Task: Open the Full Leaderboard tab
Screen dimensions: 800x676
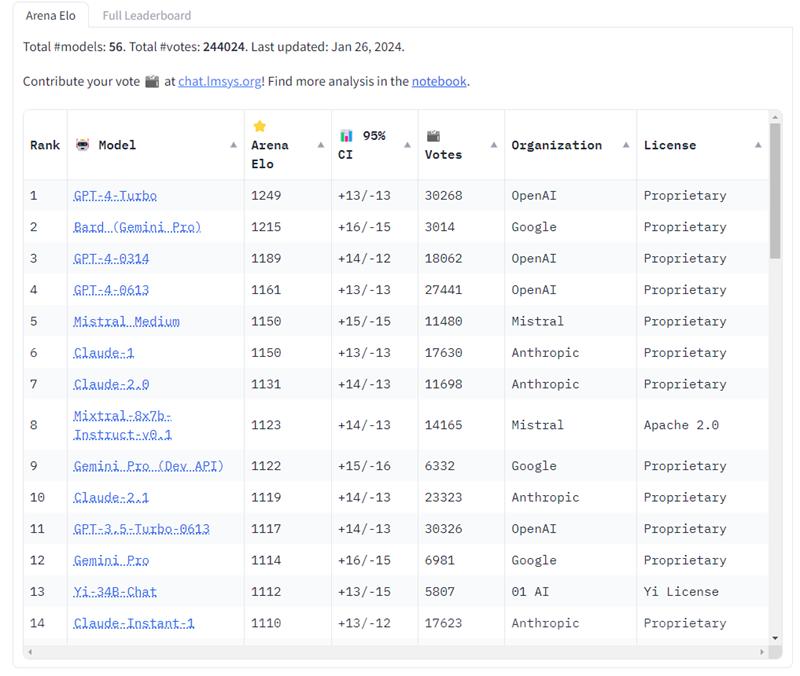Action: point(147,16)
